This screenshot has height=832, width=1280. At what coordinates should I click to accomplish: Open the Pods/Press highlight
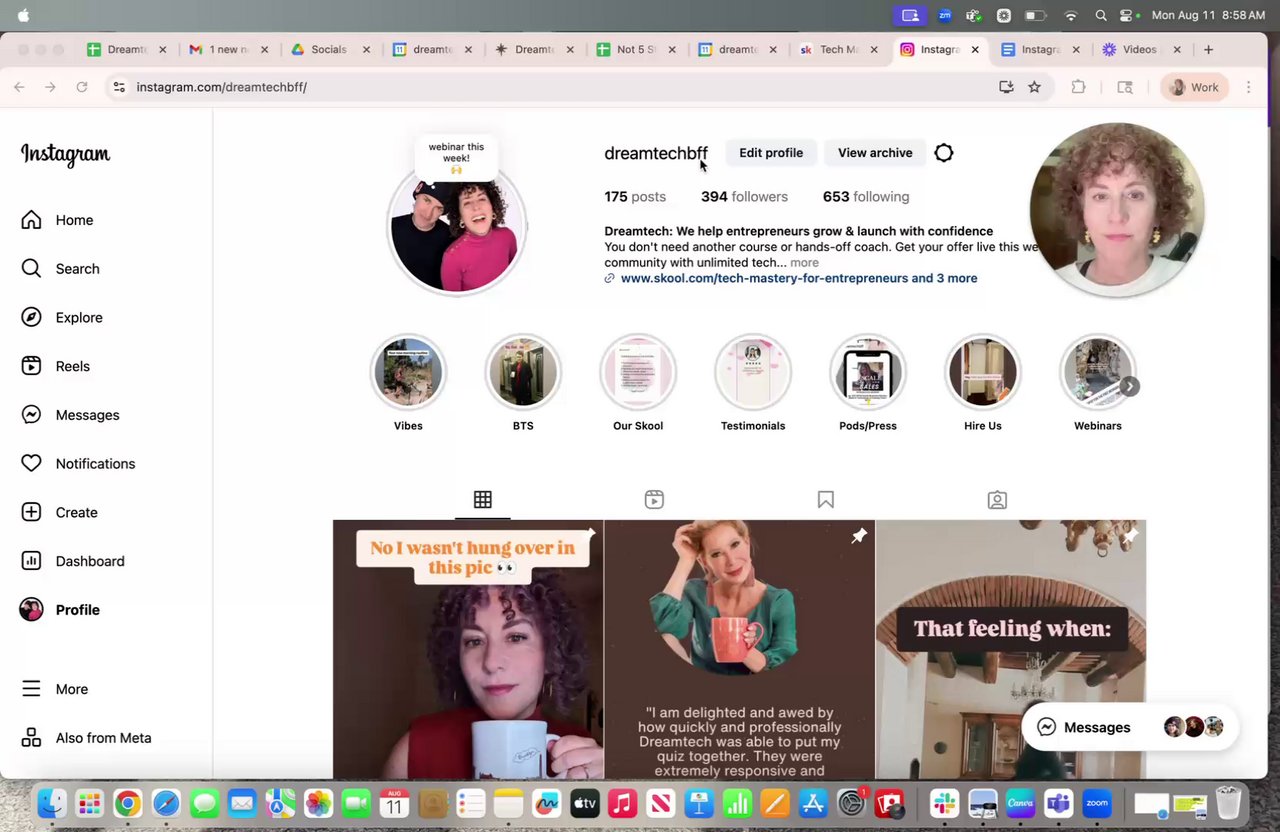[x=868, y=372]
